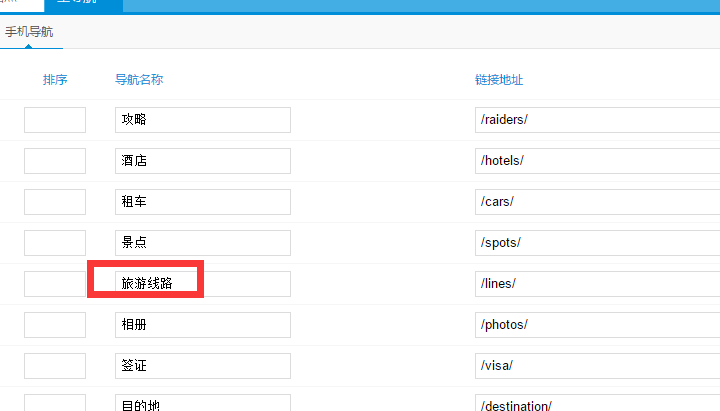
Task: Click the sort order box for 攻略
Action: coord(55,120)
